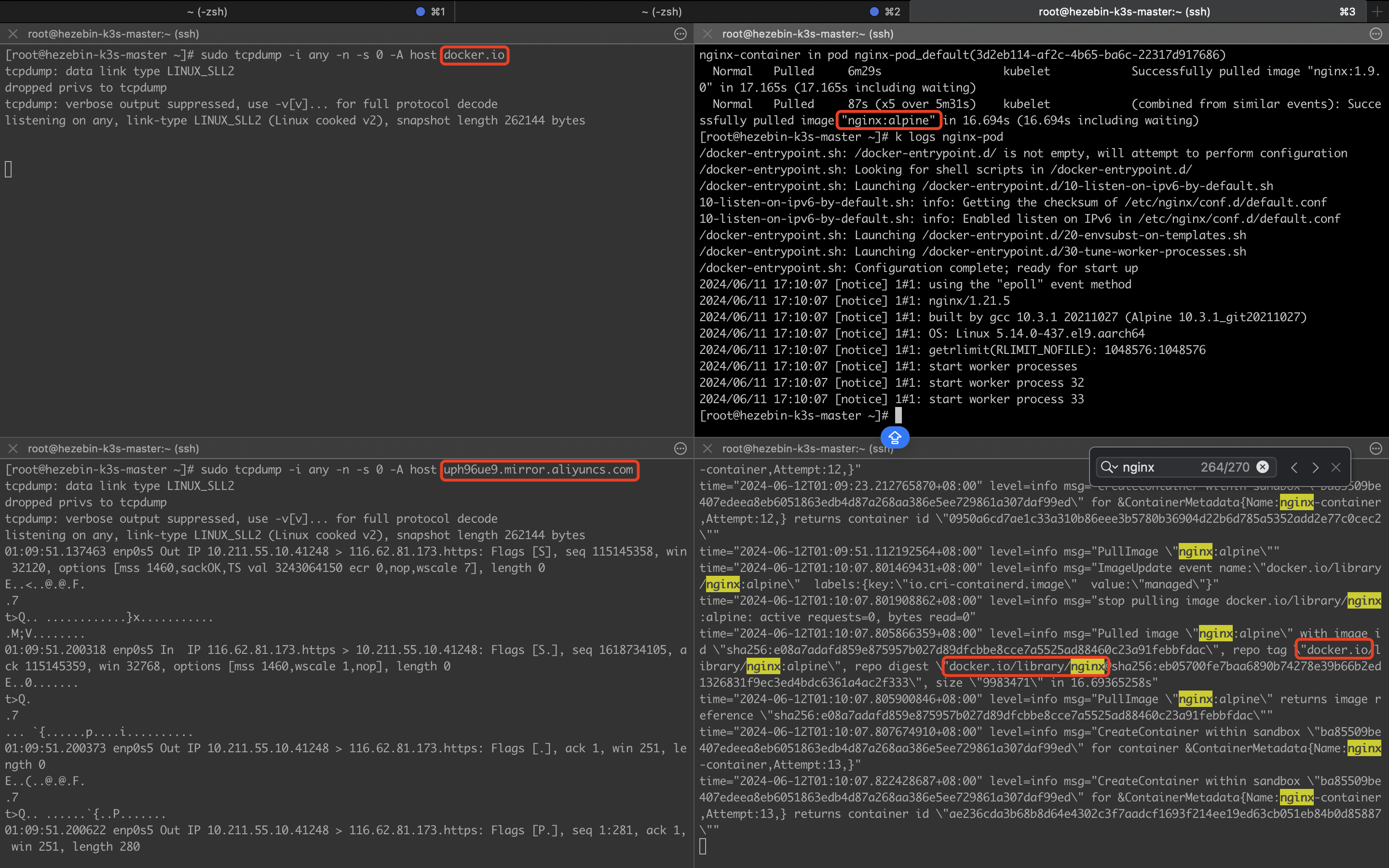This screenshot has width=1389, height=868.
Task: Close the top-left tcpdump docker.io pane
Action: (x=13, y=34)
